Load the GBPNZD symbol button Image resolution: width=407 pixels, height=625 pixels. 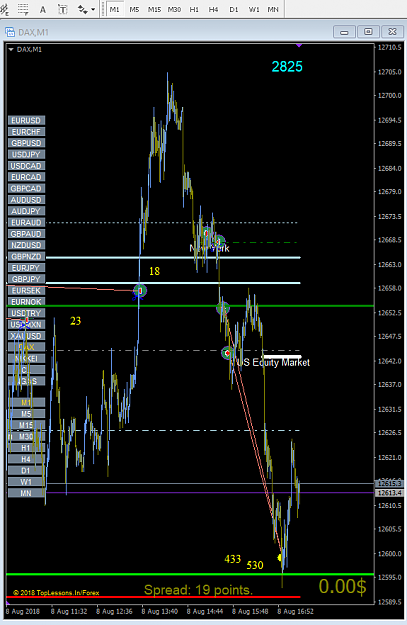(26, 256)
